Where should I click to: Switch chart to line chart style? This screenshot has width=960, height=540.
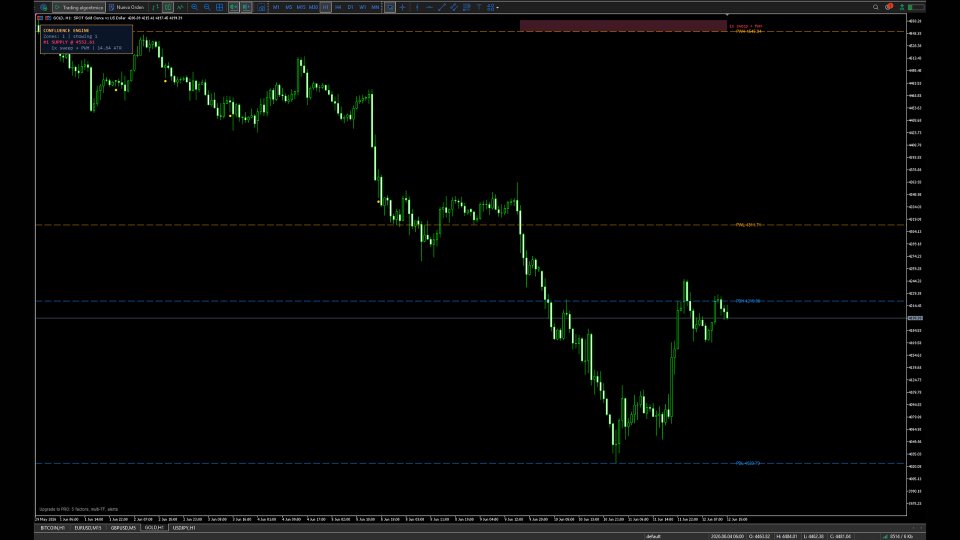(180, 7)
